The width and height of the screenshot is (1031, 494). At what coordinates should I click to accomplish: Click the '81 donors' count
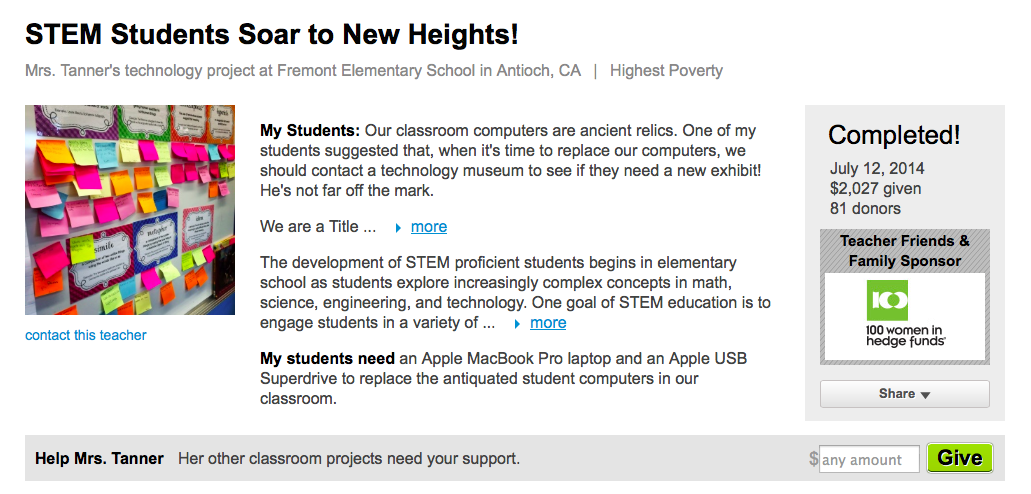pyautogui.click(x=865, y=209)
